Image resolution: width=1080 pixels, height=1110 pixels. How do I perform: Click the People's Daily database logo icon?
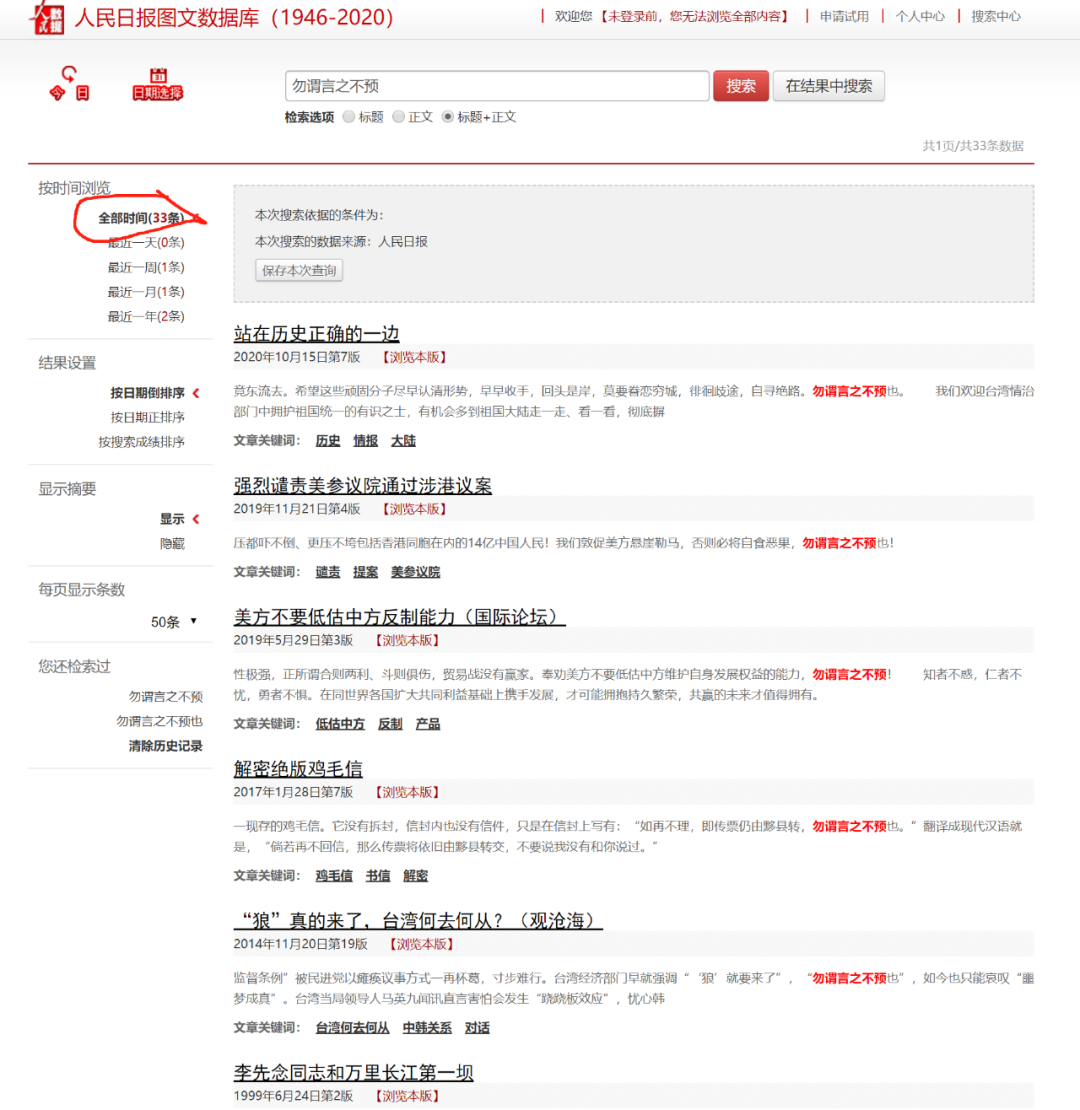tap(47, 17)
